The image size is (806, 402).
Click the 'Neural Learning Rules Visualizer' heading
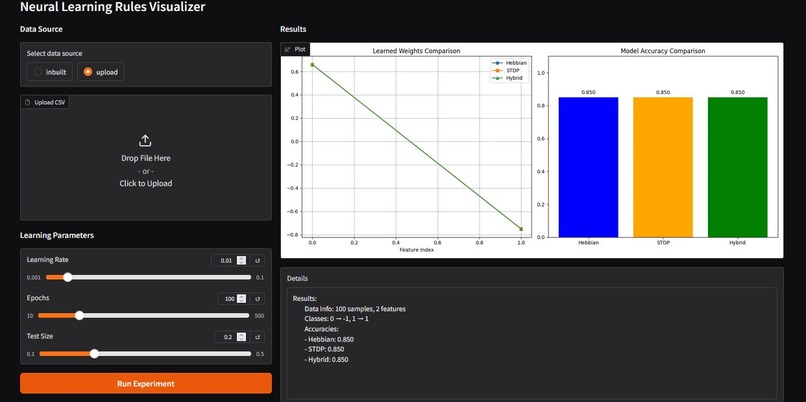click(113, 7)
